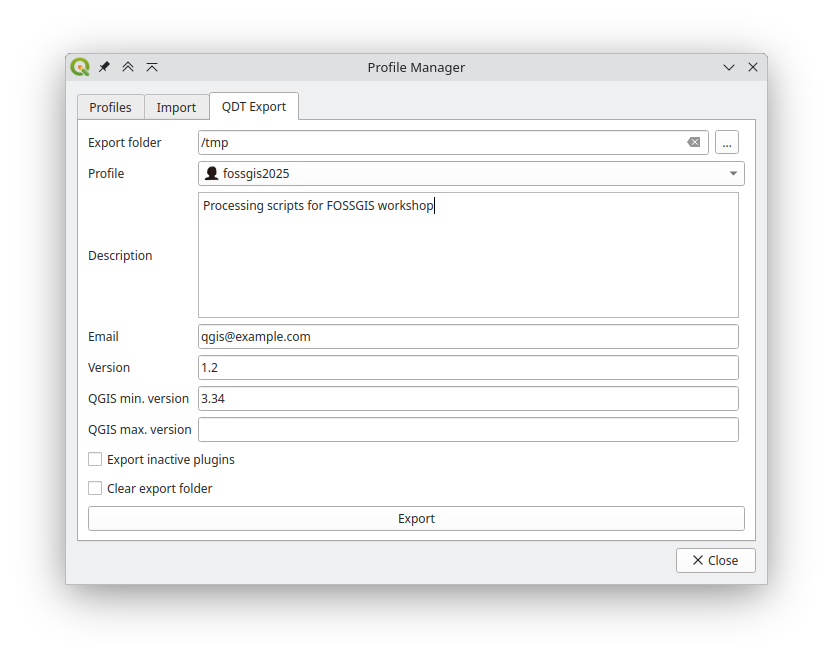Open the Profile dropdown list

pyautogui.click(x=471, y=174)
